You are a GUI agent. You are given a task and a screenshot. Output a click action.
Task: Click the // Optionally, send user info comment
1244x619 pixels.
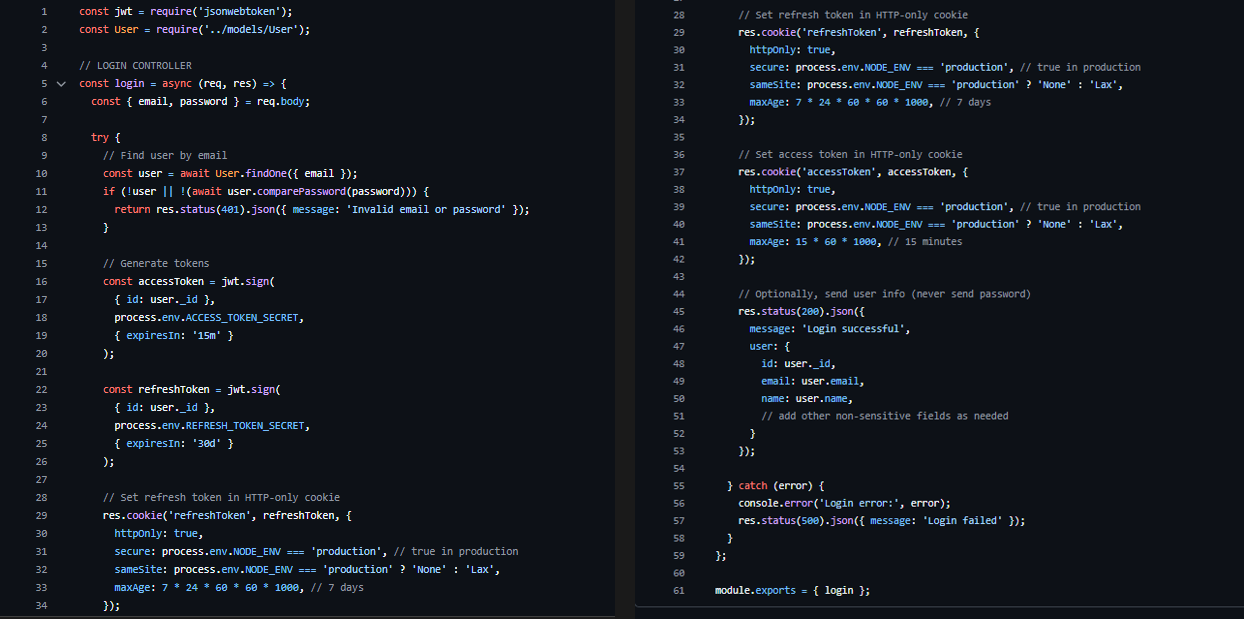click(x=884, y=294)
